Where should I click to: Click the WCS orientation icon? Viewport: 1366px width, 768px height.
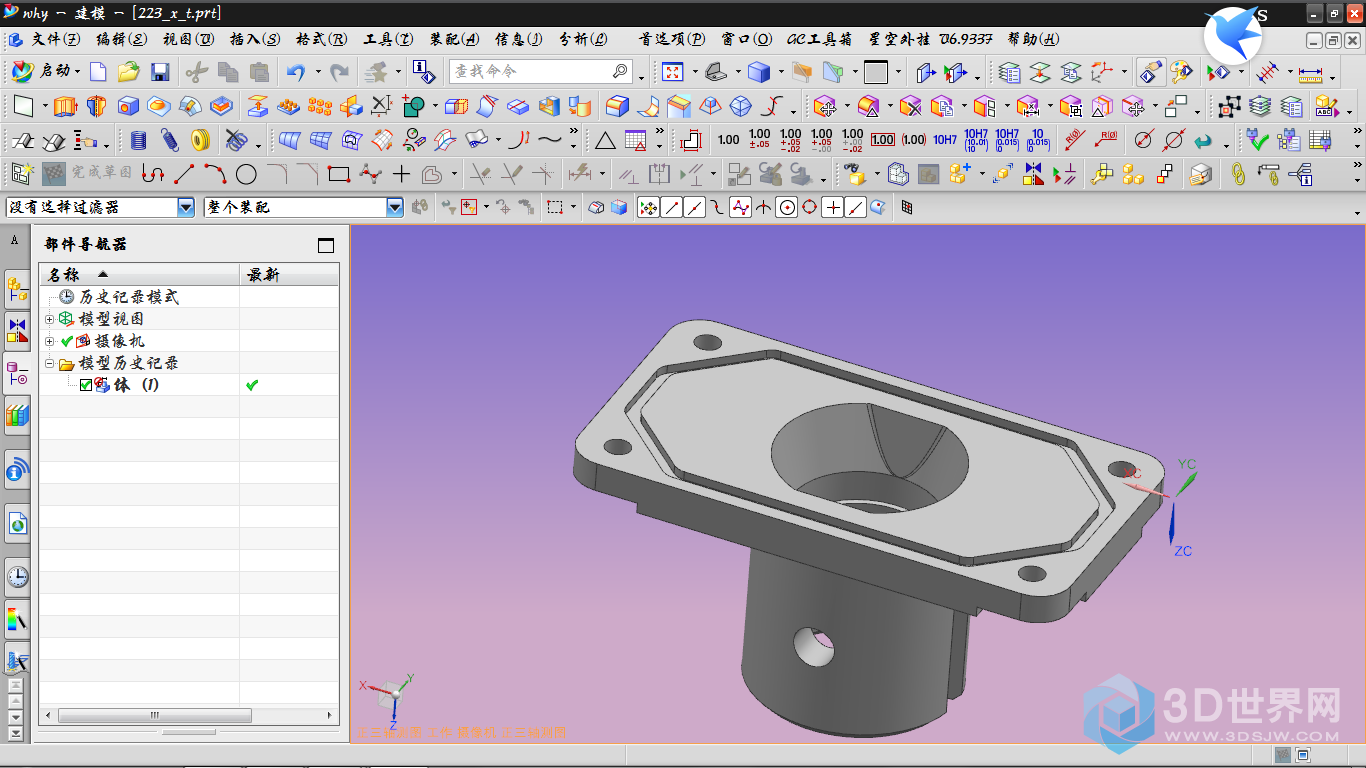tap(1102, 72)
